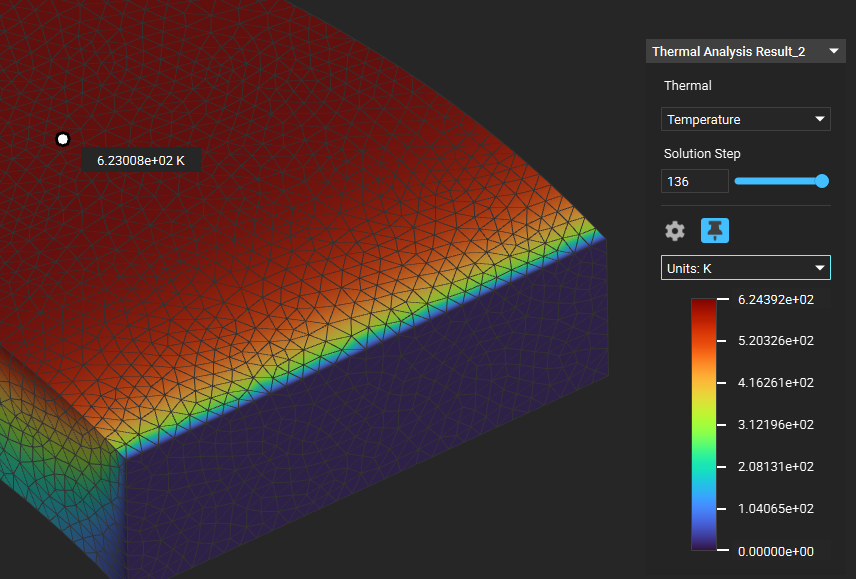Click the Solution Step input field showing 136
The height and width of the screenshot is (579, 856).
694,181
